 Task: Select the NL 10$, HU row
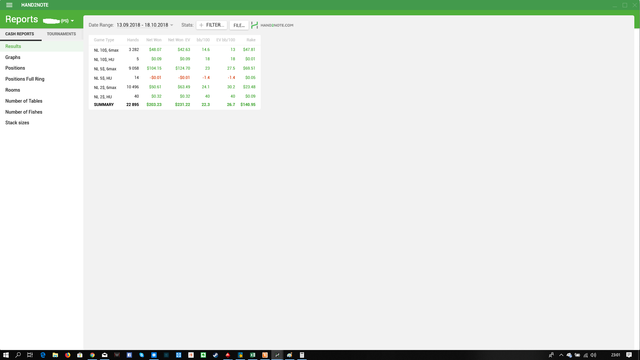coord(175,59)
